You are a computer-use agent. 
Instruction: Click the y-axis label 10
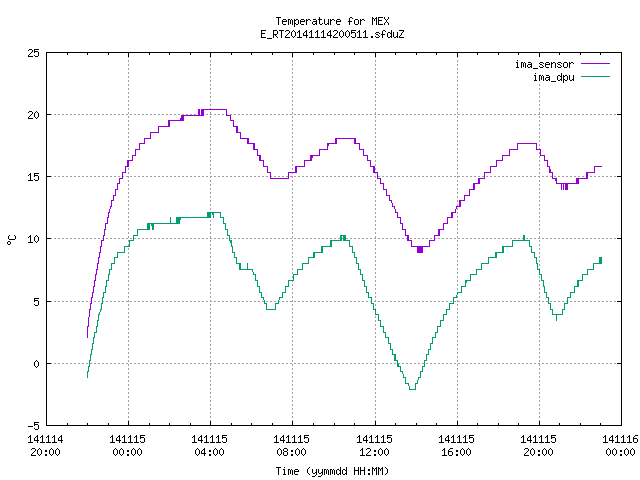pyautogui.click(x=33, y=239)
